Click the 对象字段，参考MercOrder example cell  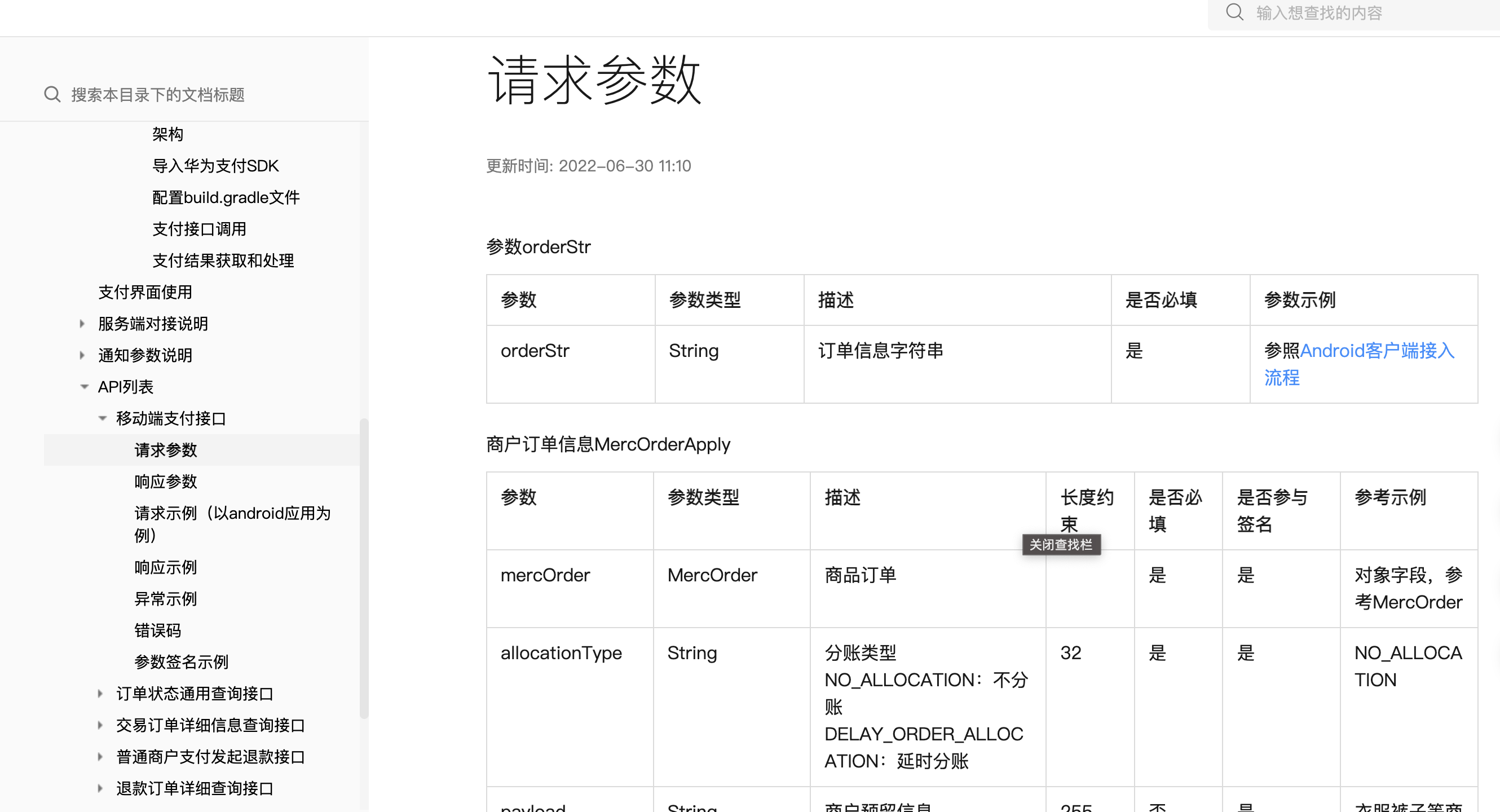click(1408, 589)
